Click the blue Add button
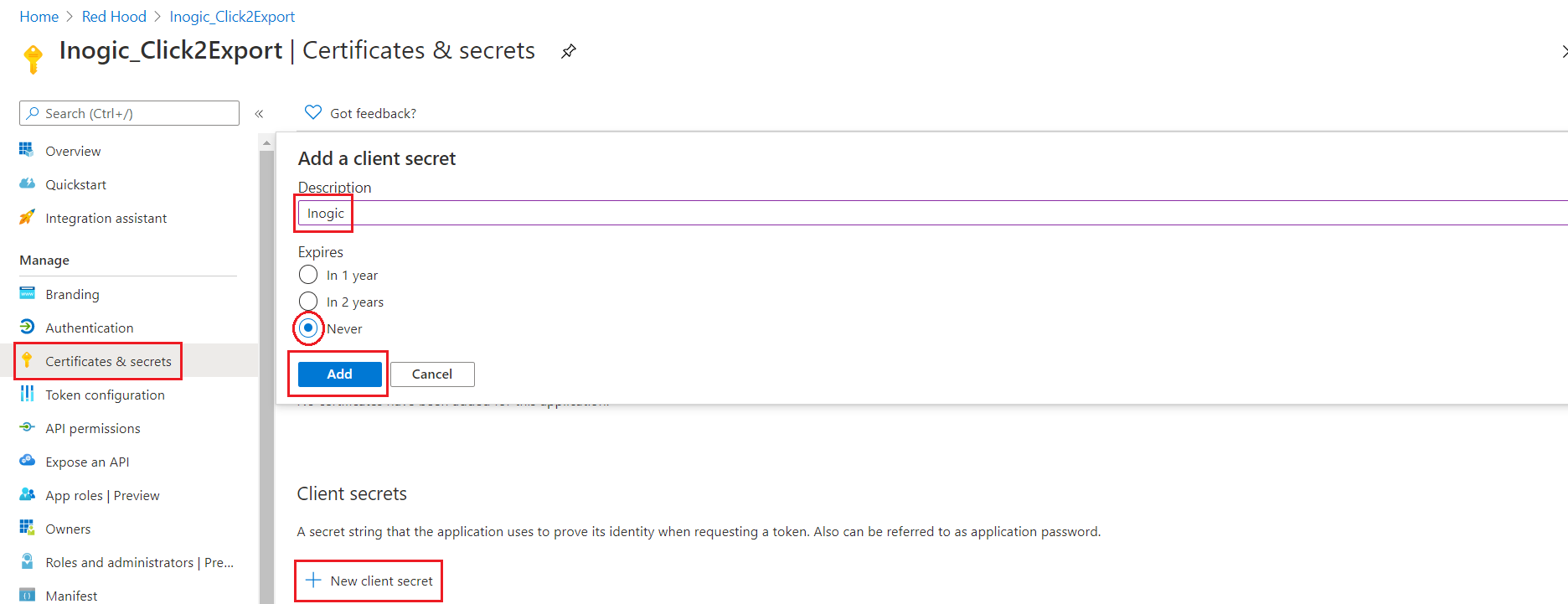 tap(340, 374)
